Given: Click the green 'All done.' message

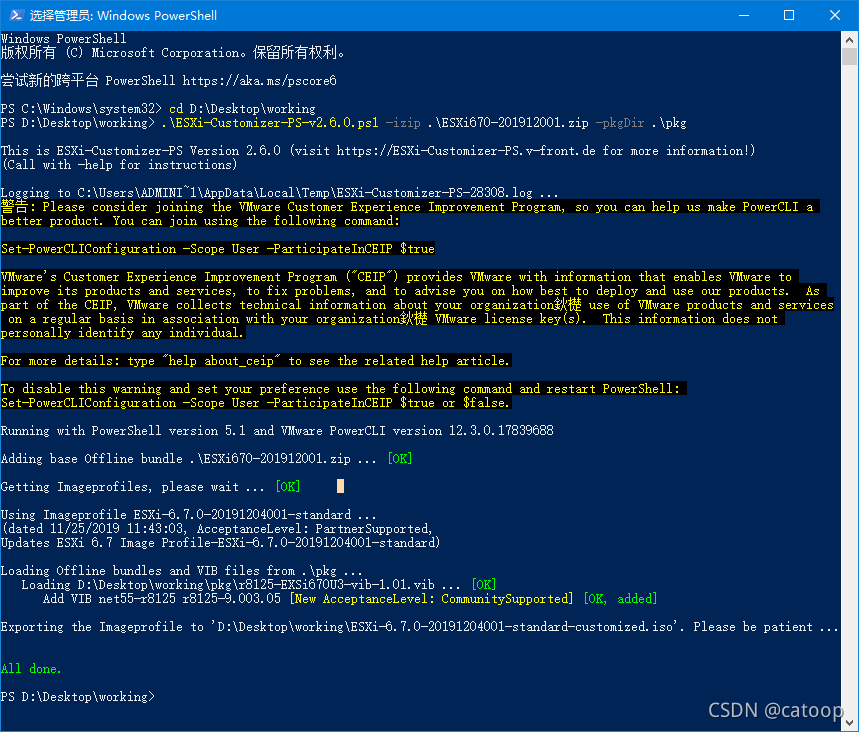Looking at the screenshot, I should (x=31, y=669).
